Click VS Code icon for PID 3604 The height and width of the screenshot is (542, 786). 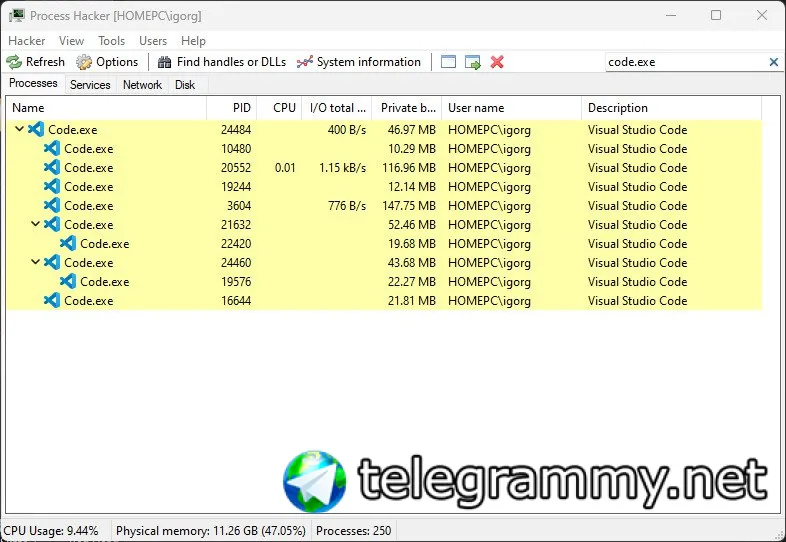click(x=52, y=206)
